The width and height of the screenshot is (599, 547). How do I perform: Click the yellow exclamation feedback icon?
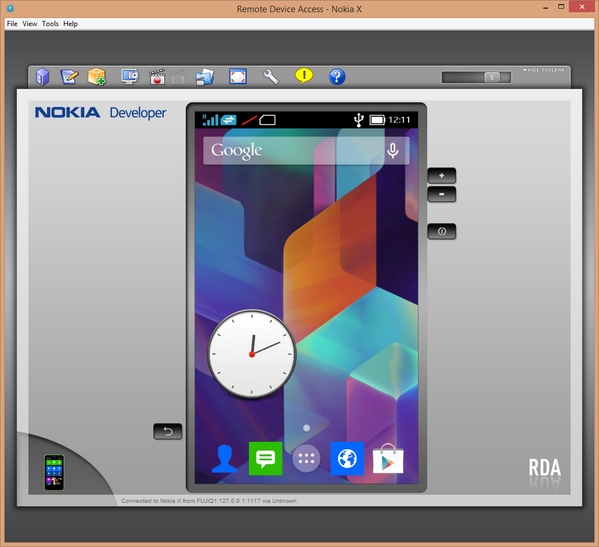point(304,76)
